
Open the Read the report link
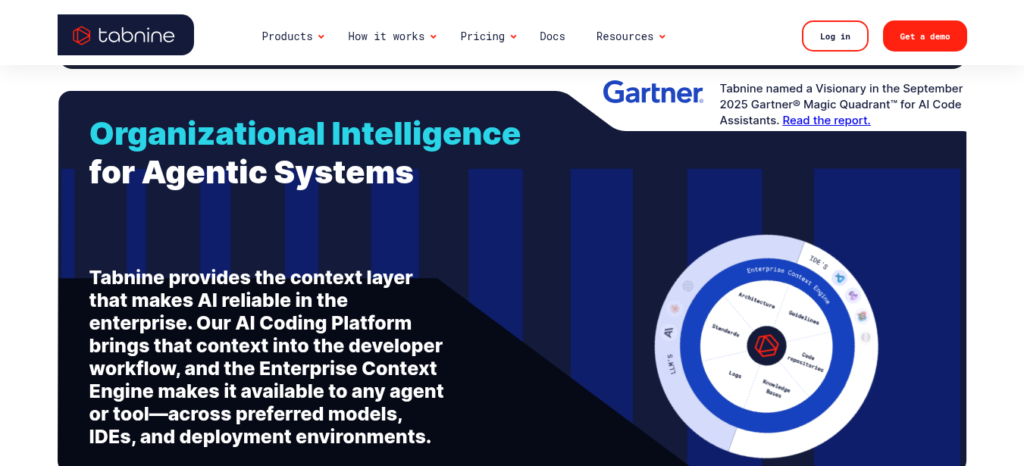(826, 120)
